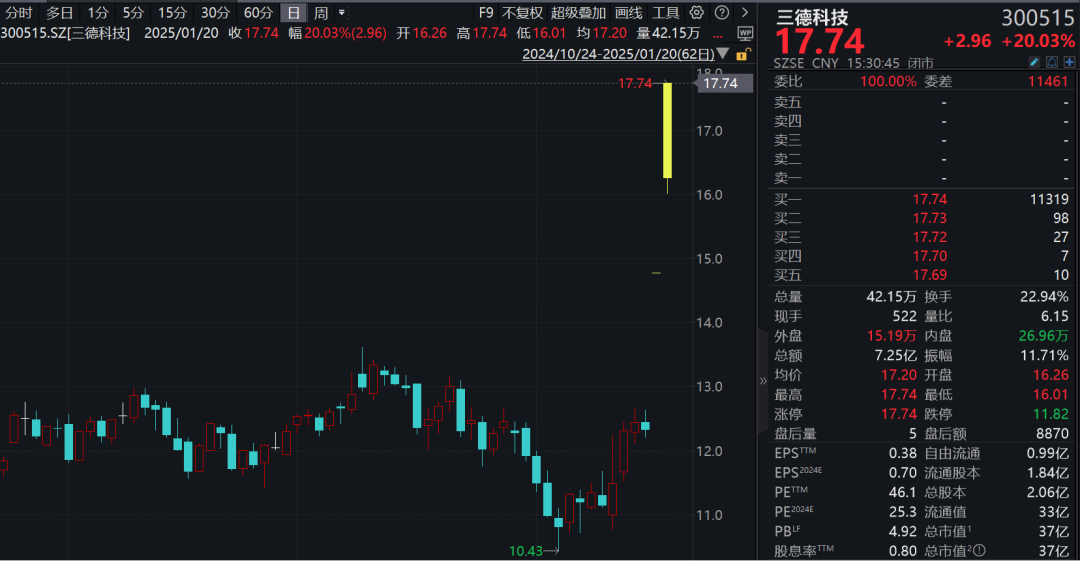Open 工具 tools menu

[666, 12]
